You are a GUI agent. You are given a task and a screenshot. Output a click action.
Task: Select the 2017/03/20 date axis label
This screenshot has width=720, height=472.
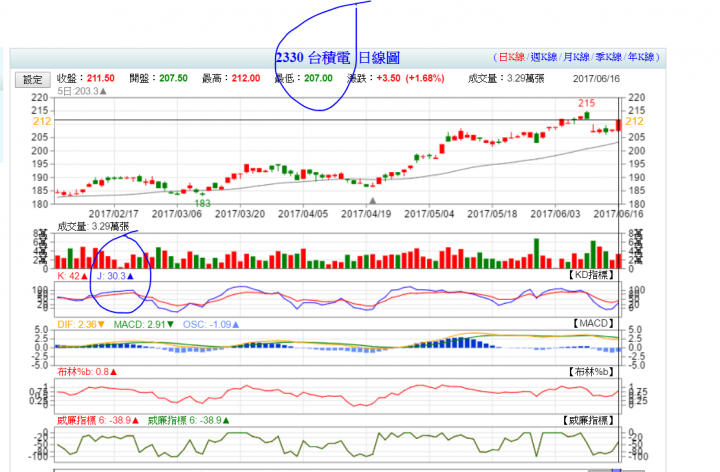pyautogui.click(x=240, y=214)
